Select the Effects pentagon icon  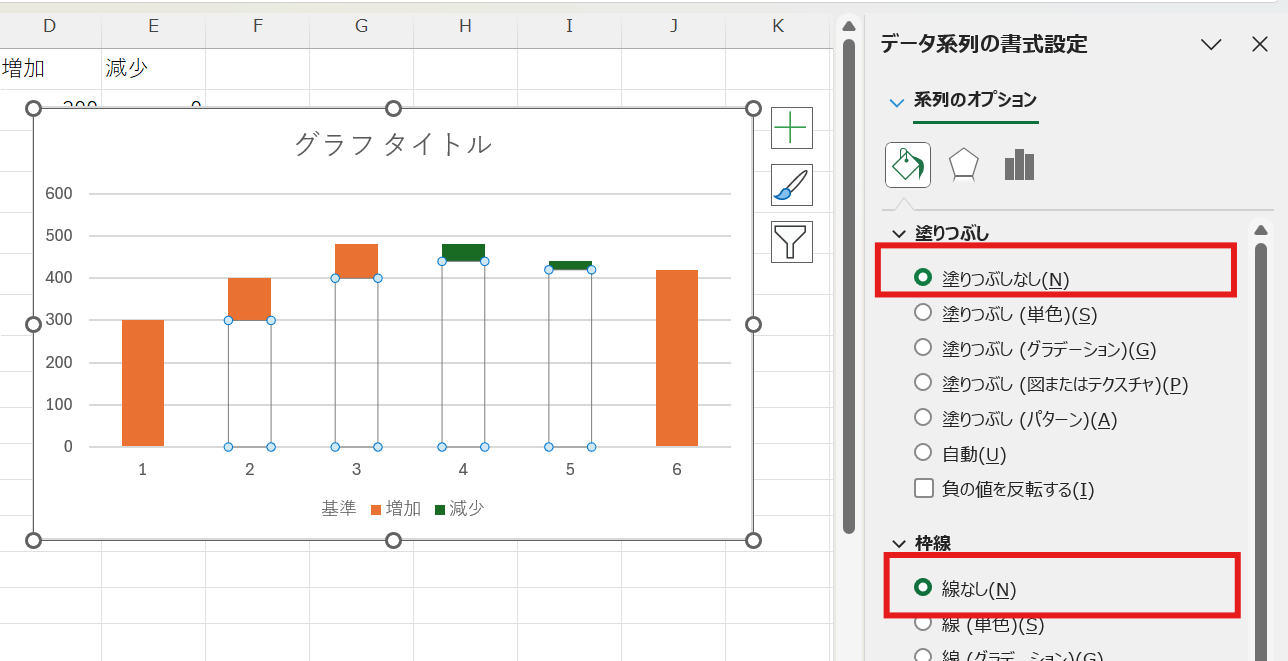962,164
